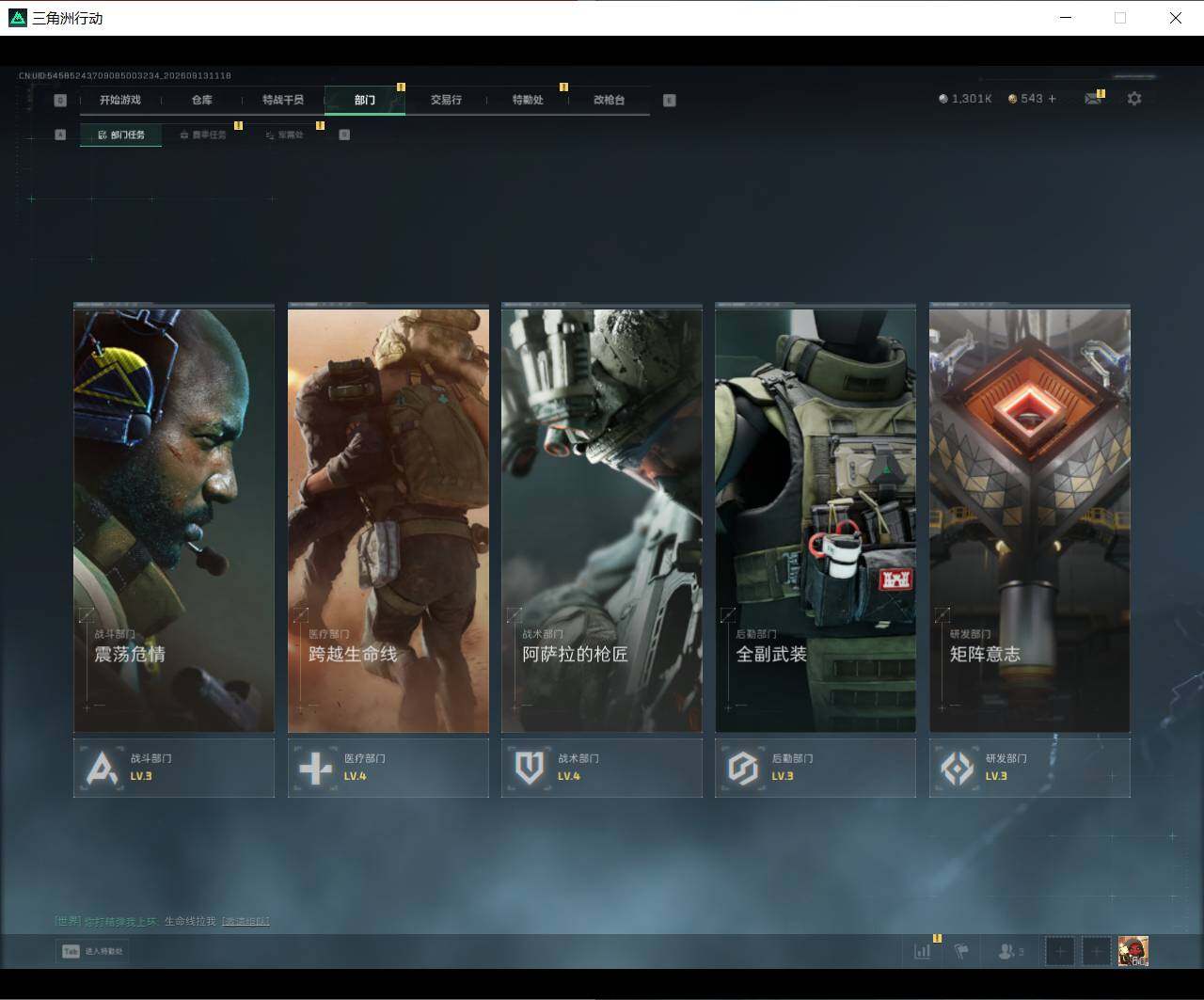This screenshot has height=1000, width=1204.
Task: Switch to the 开始游戏 tab
Action: pos(120,100)
